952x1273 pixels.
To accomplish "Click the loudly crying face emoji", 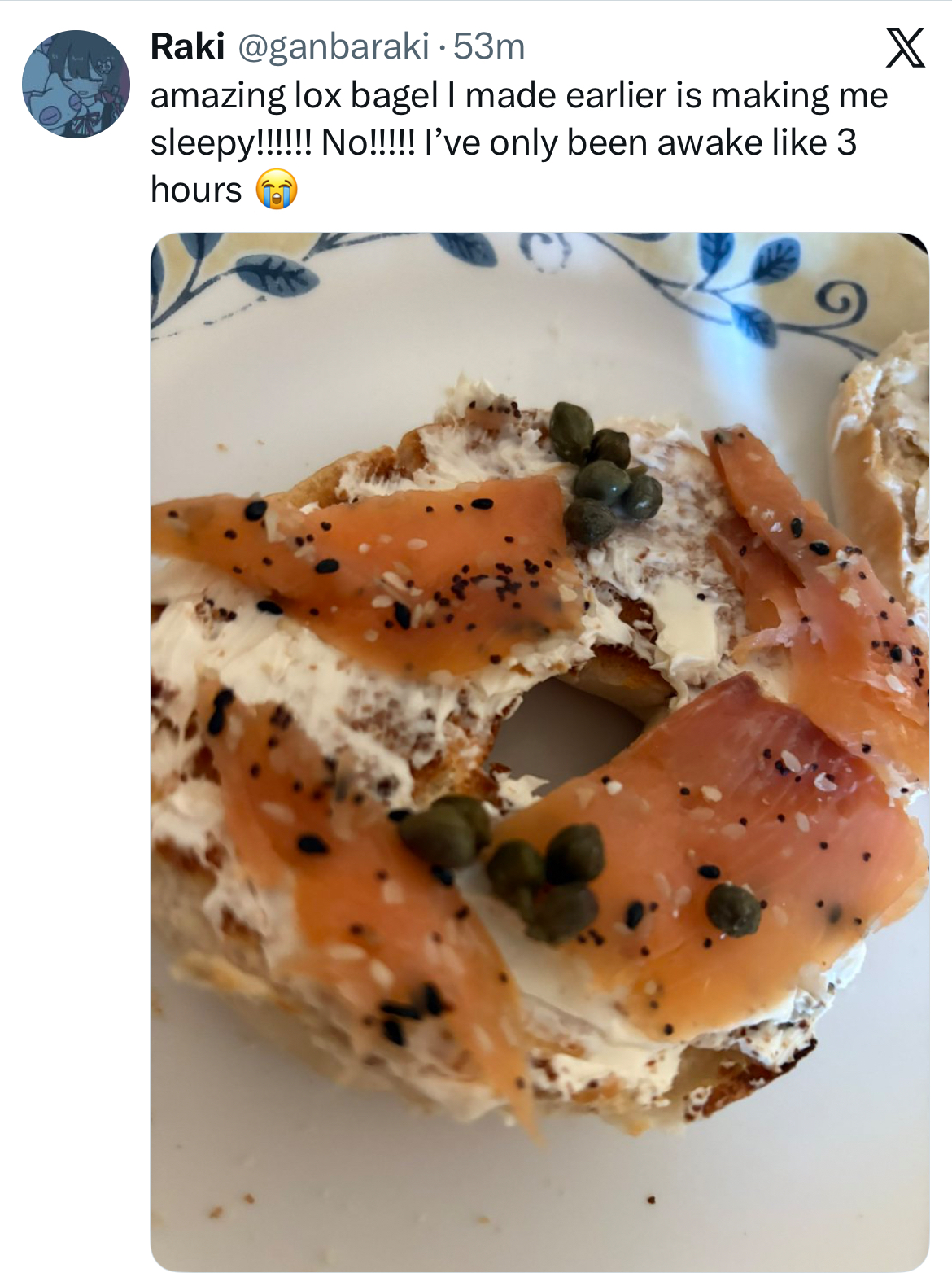I will [x=277, y=190].
